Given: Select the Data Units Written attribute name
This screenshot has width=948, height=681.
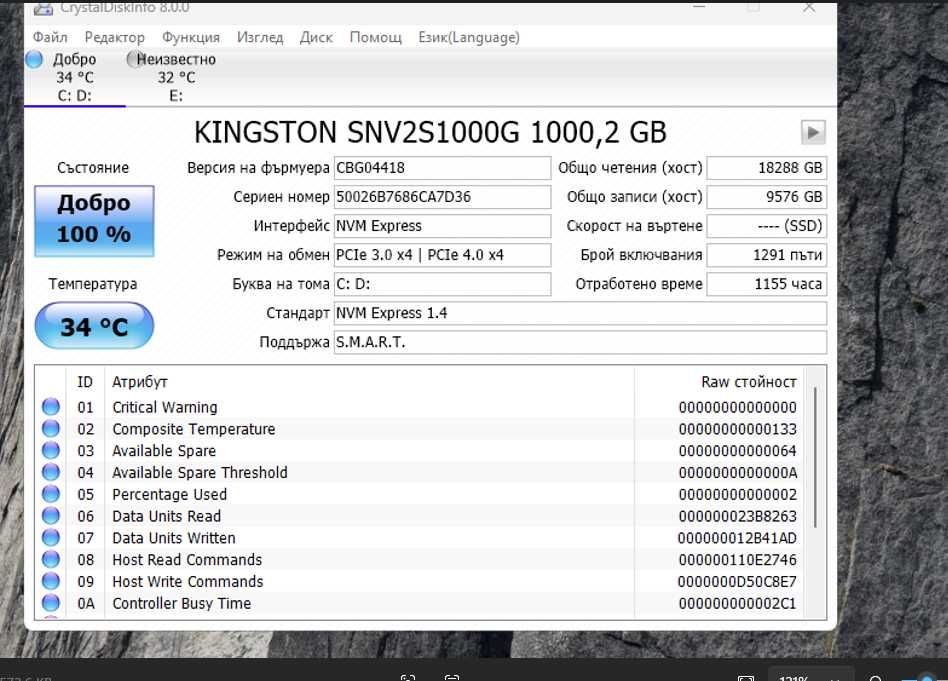Looking at the screenshot, I should [174, 538].
